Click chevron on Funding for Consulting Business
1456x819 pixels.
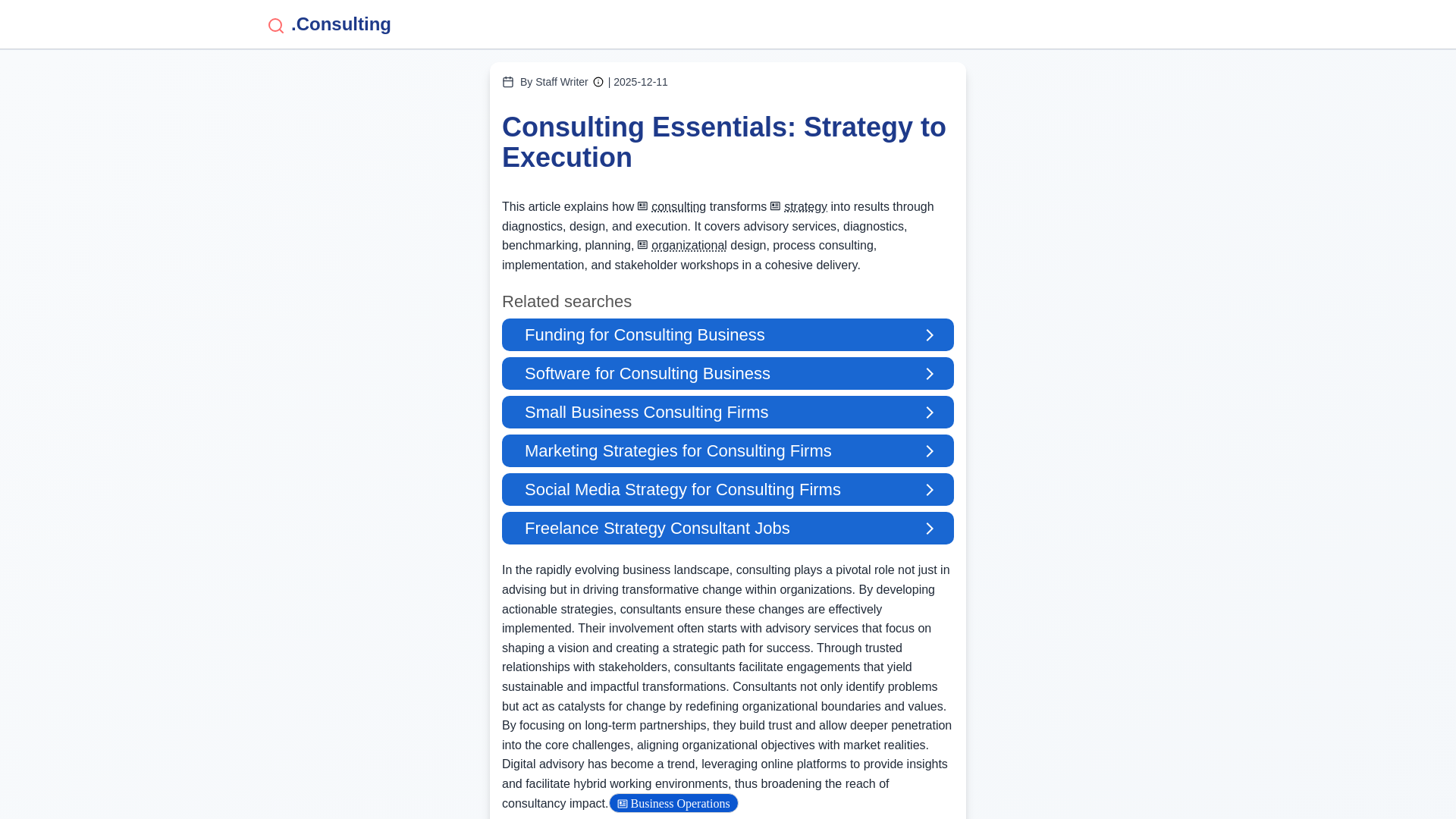pyautogui.click(x=930, y=335)
